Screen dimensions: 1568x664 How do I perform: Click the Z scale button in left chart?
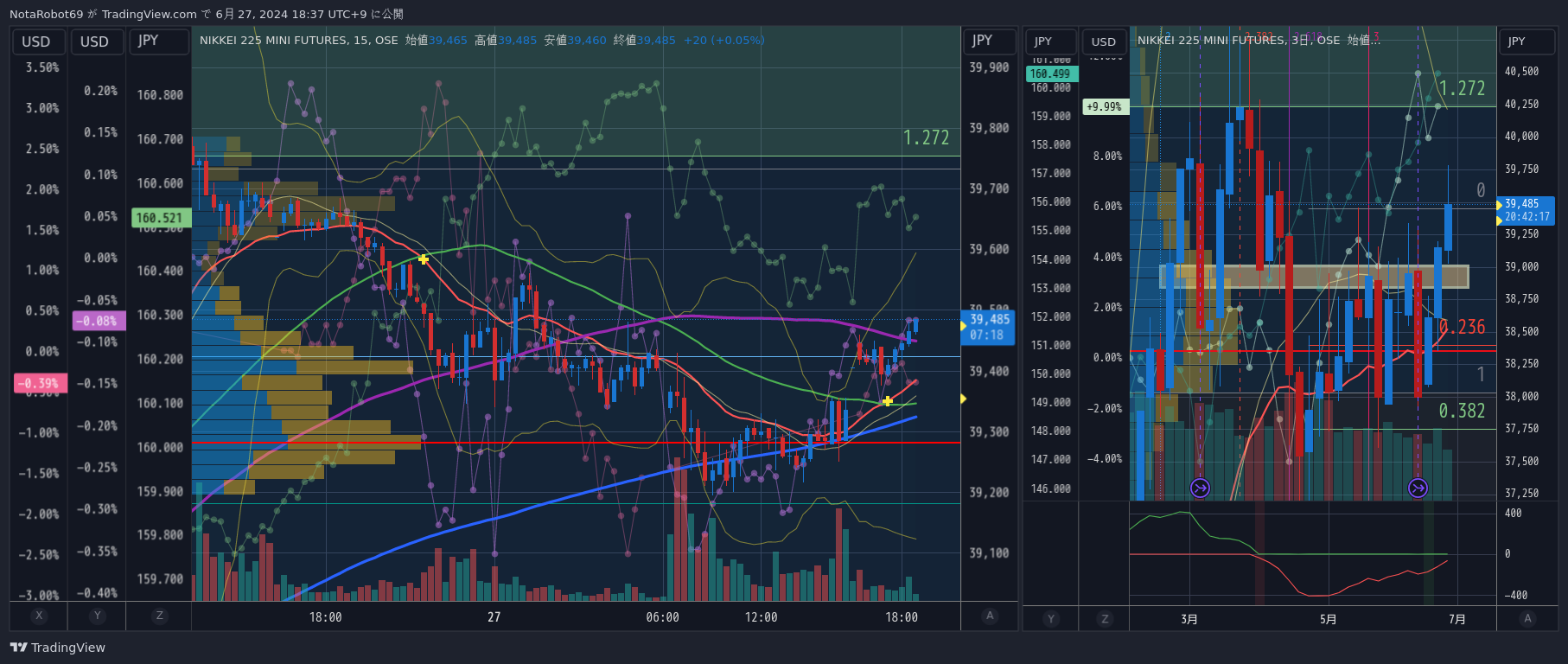[158, 616]
